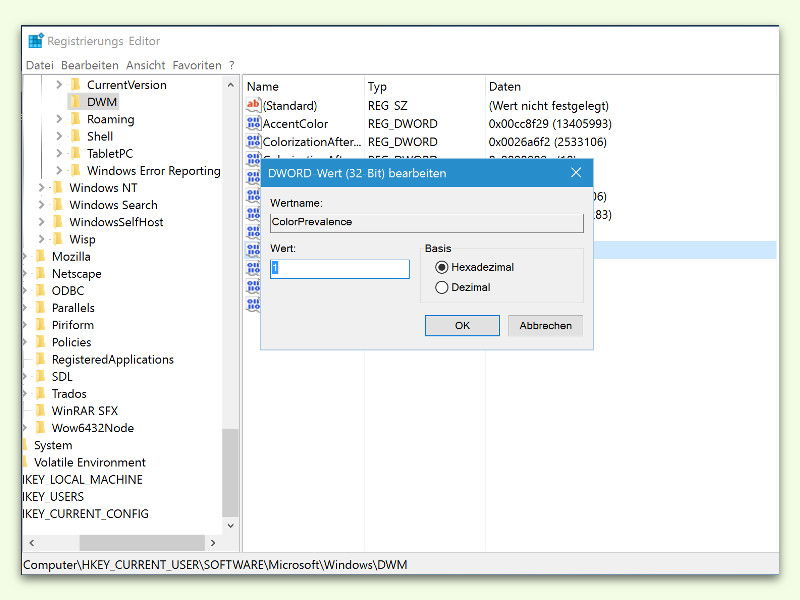Screen dimensions: 800x600
Task: Click the WindowsSelfHost folder icon
Action: click(58, 222)
